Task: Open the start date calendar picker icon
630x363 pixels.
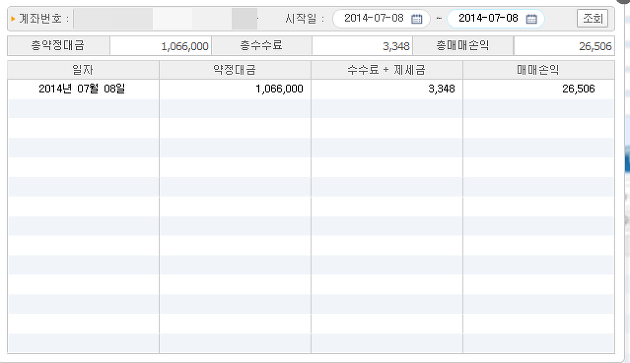Action: click(417, 19)
